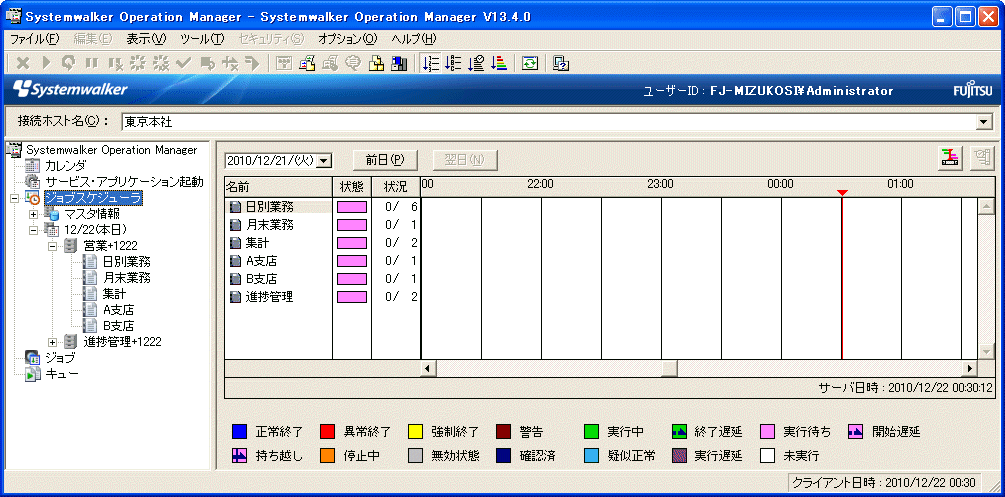The image size is (1005, 497).
Task: Open the help icon with question mark
Action: [x=561, y=63]
